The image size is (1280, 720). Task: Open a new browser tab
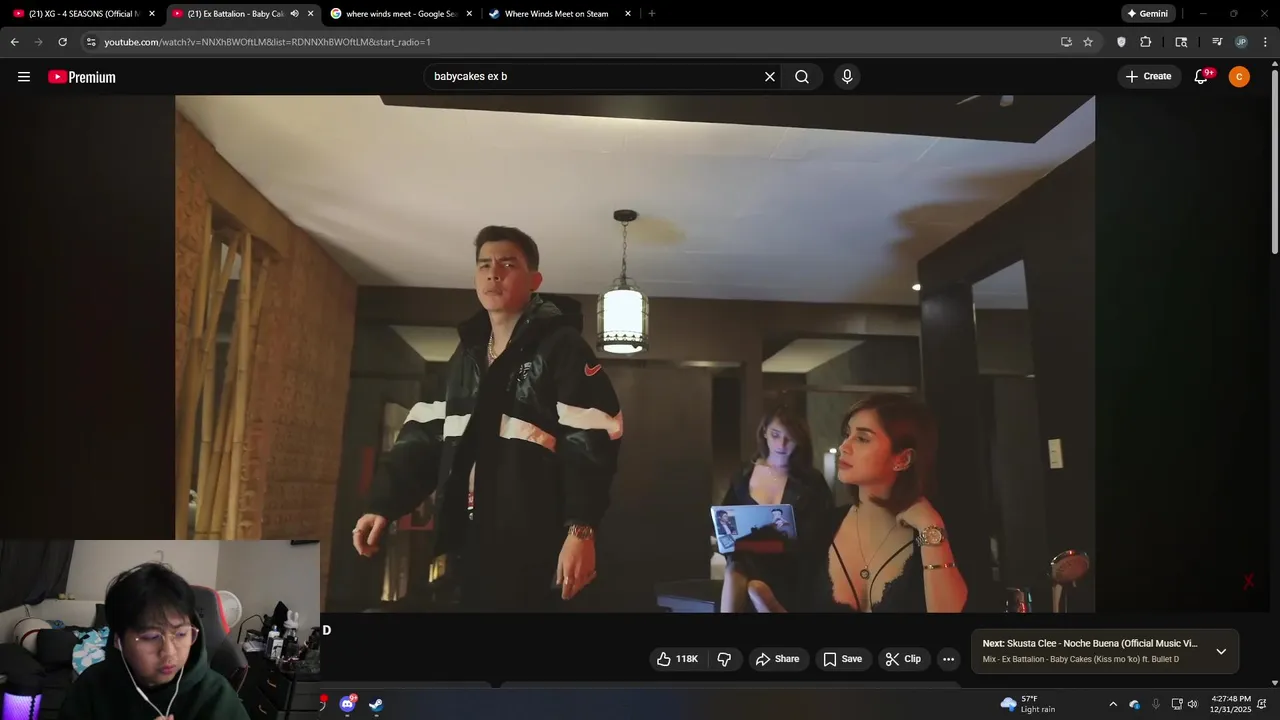(x=652, y=14)
